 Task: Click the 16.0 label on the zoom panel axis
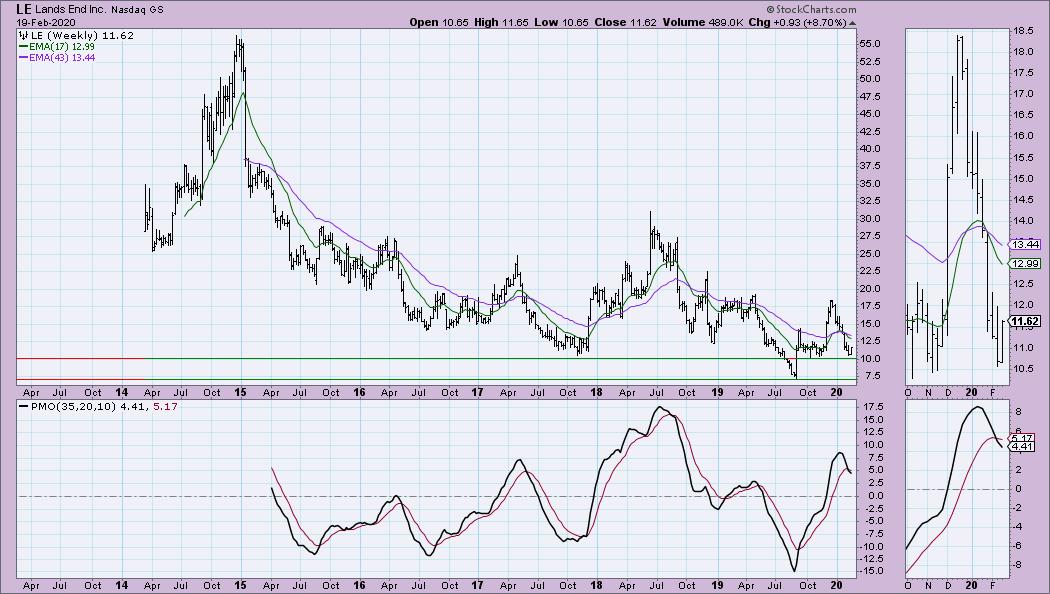(1023, 136)
